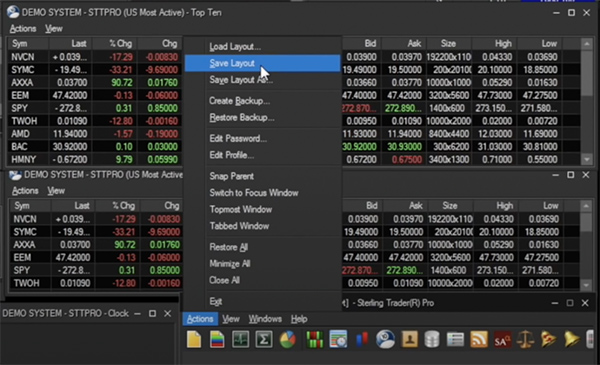This screenshot has width=600, height=365.
Task: Maximize the Clock window
Action: (152, 313)
